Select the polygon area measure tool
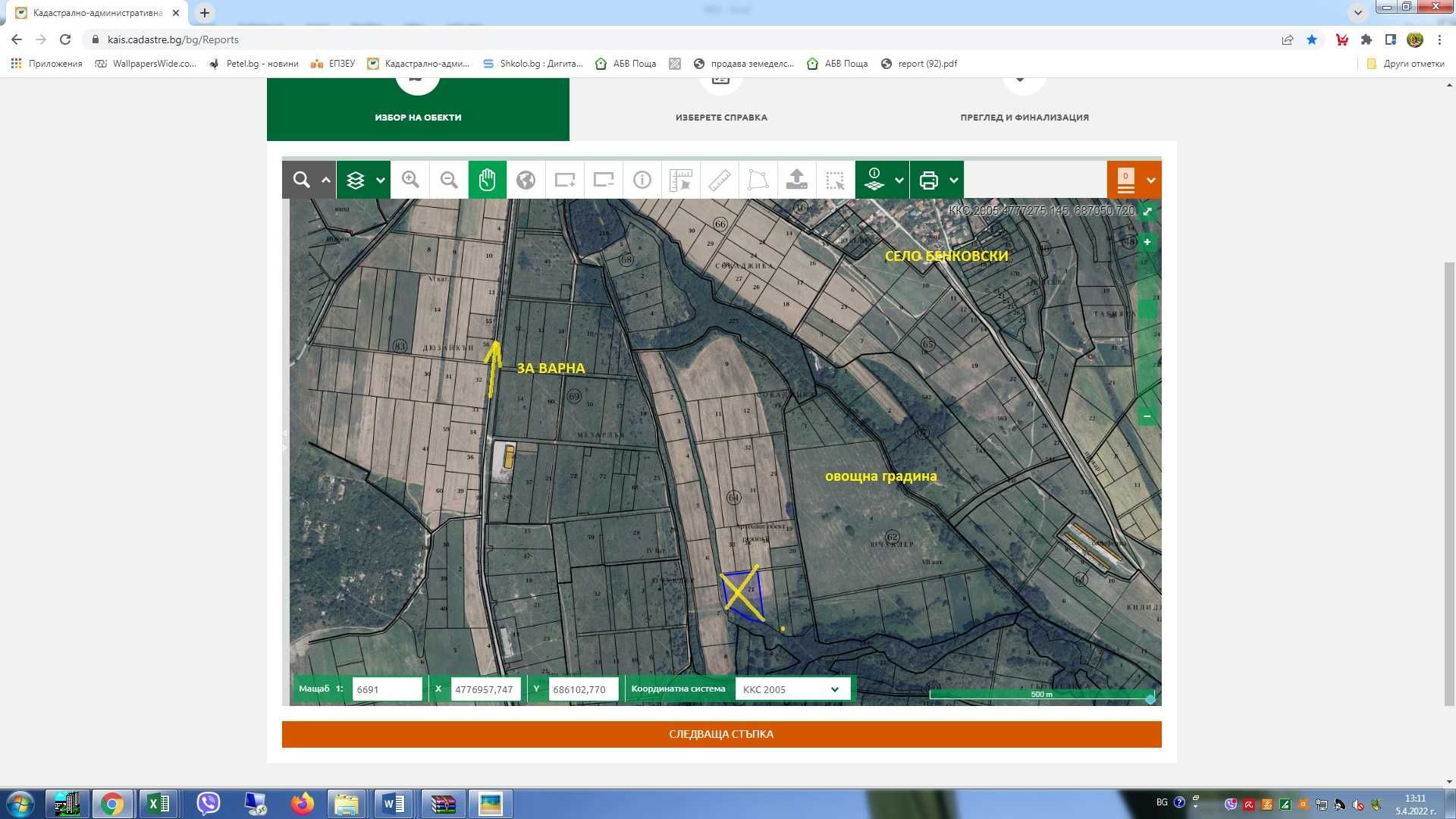This screenshot has height=819, width=1456. (x=758, y=180)
